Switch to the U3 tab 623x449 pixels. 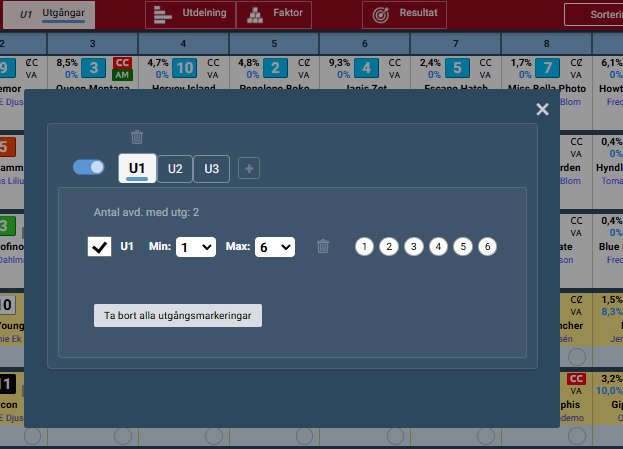point(211,168)
